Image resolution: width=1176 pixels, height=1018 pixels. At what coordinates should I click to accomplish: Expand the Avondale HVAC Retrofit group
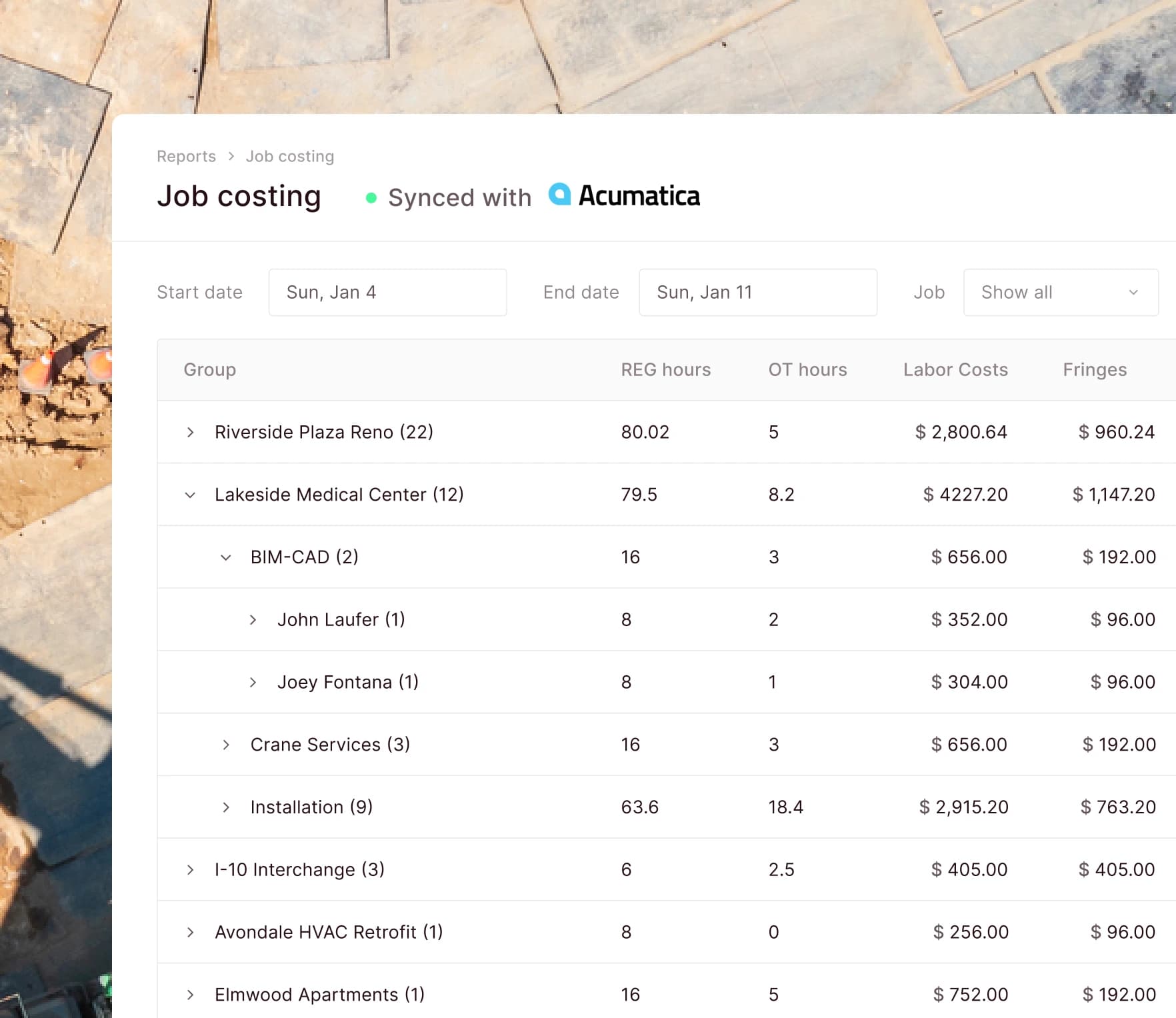coord(191,932)
